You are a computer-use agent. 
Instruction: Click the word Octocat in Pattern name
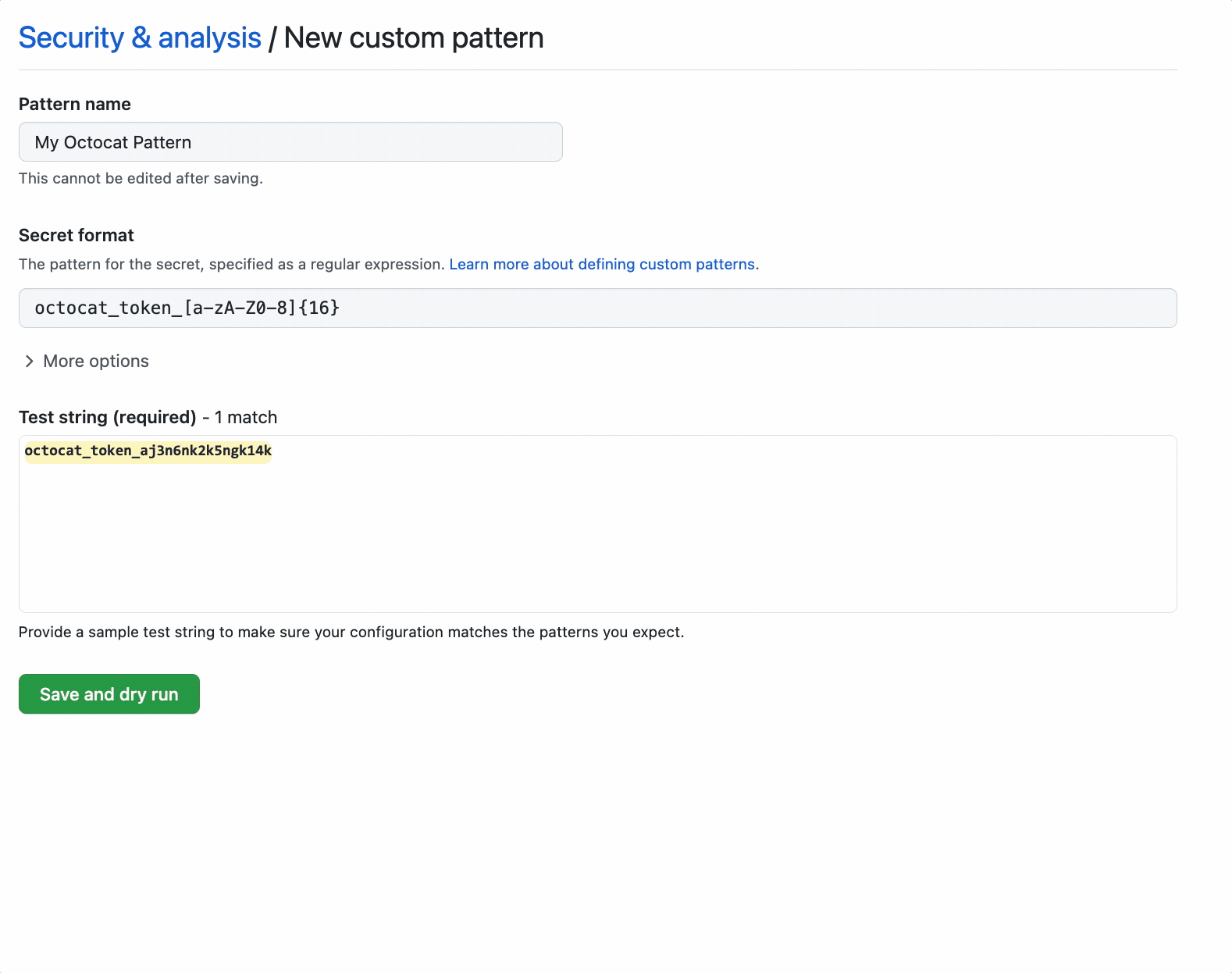pos(95,142)
